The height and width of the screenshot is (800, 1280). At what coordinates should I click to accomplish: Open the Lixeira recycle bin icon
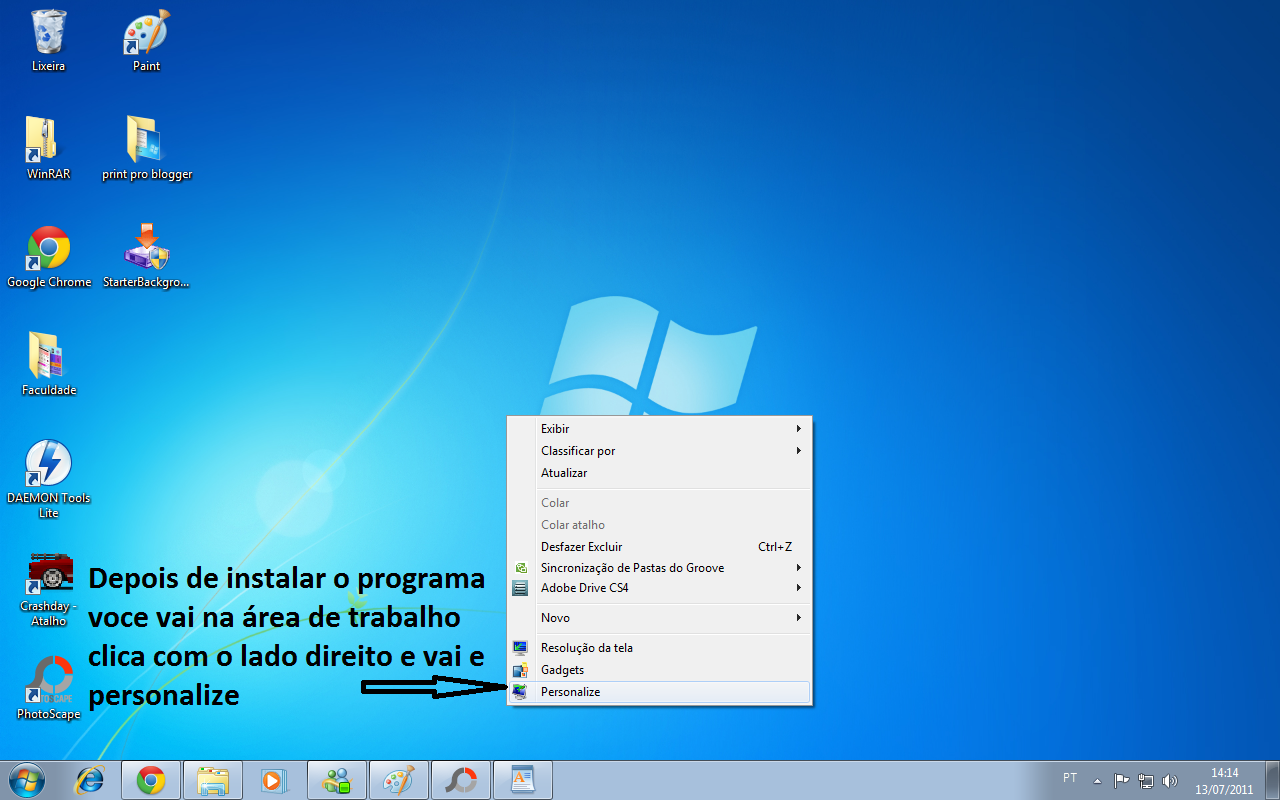48,40
